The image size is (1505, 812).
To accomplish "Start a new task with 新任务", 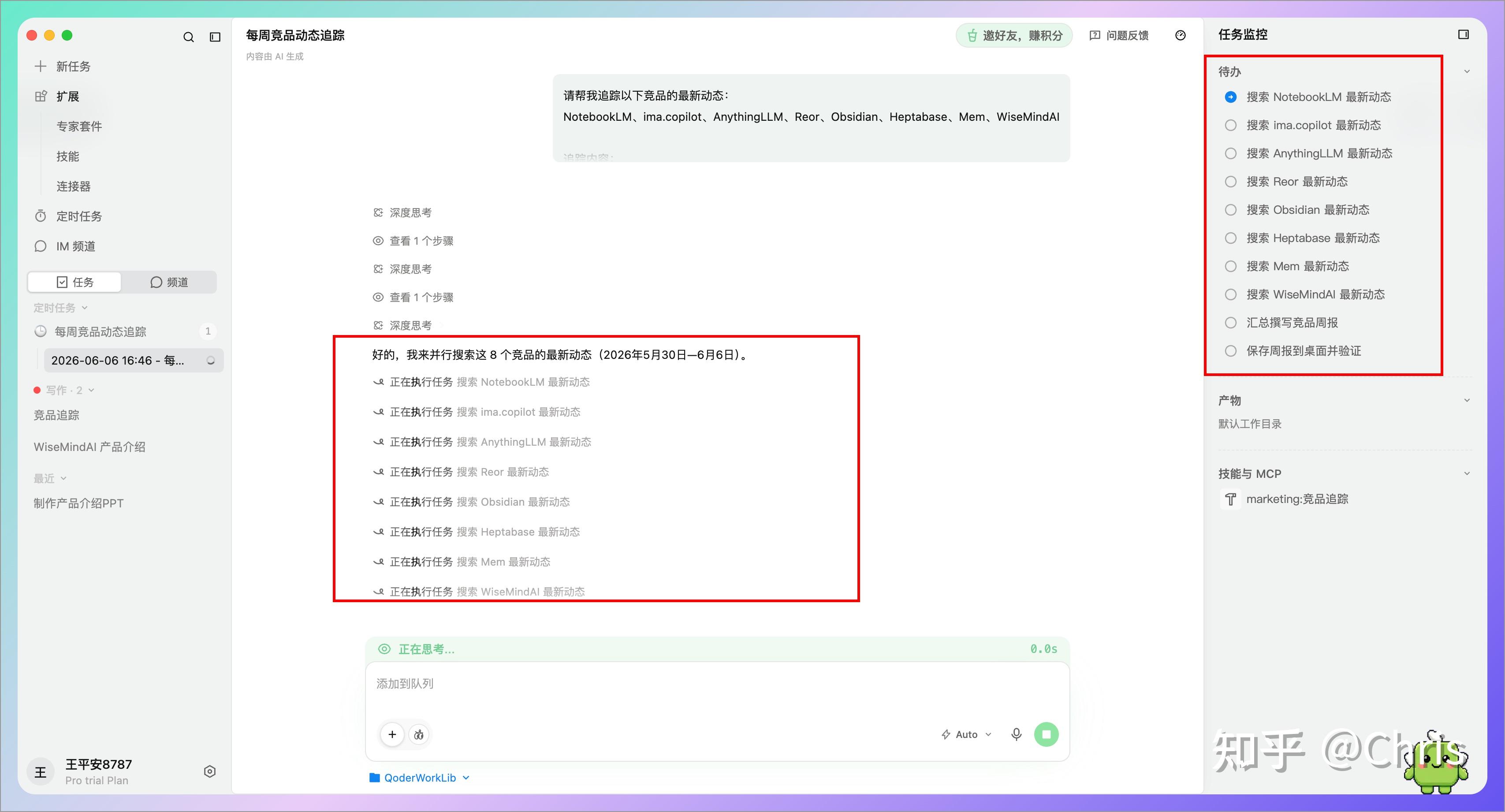I will pyautogui.click(x=63, y=66).
